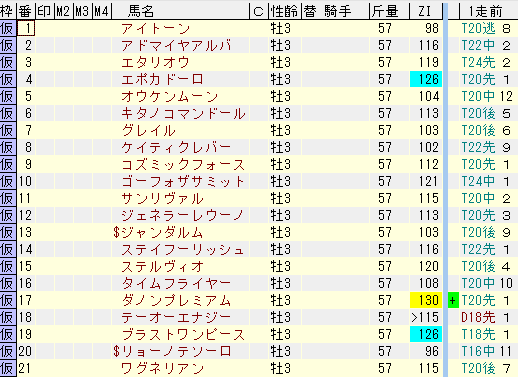Open previous race D18先 for テーオーエナジー
This screenshot has height=377, width=518.
(x=478, y=318)
